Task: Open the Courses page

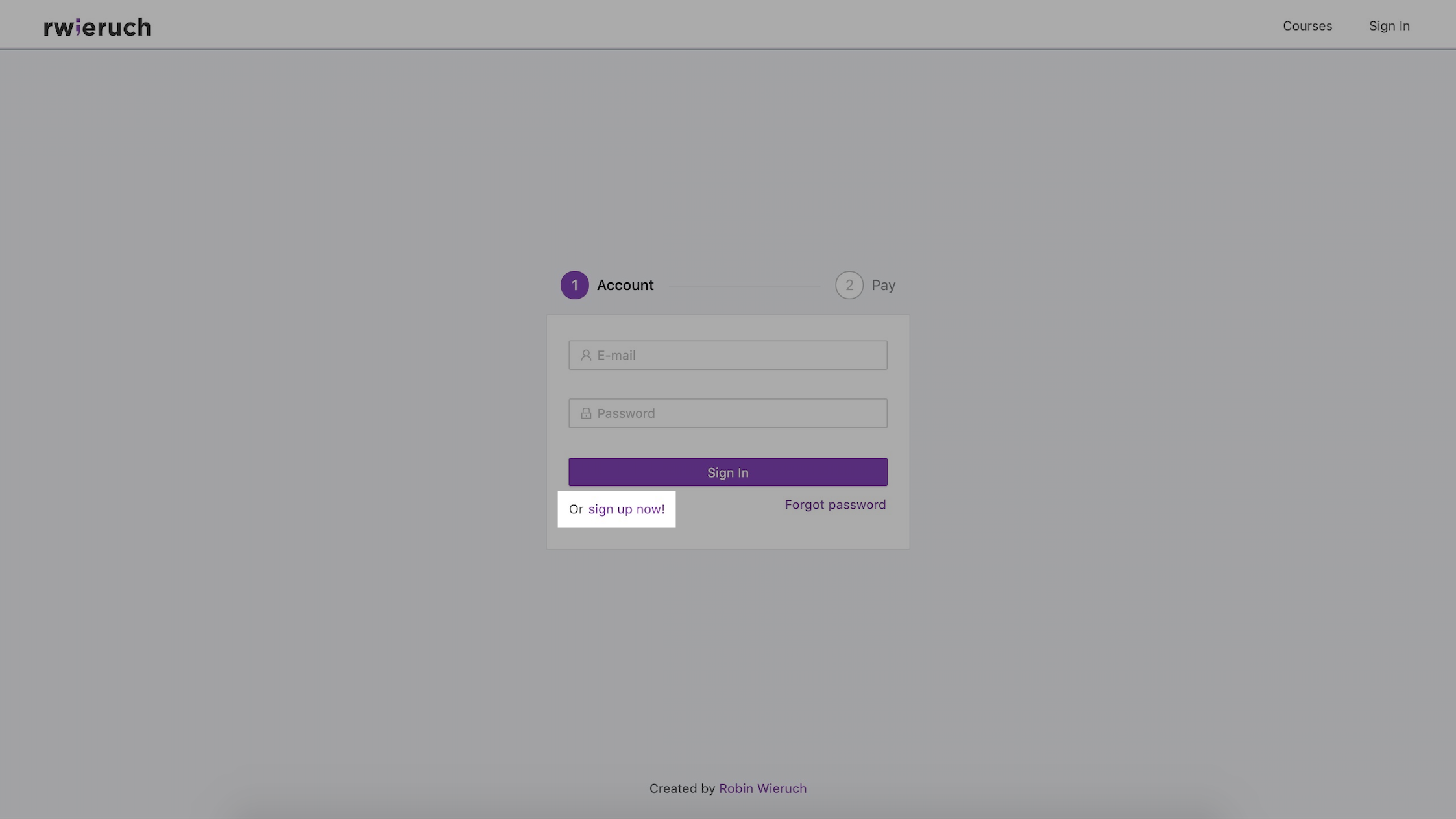Action: pos(1307,26)
